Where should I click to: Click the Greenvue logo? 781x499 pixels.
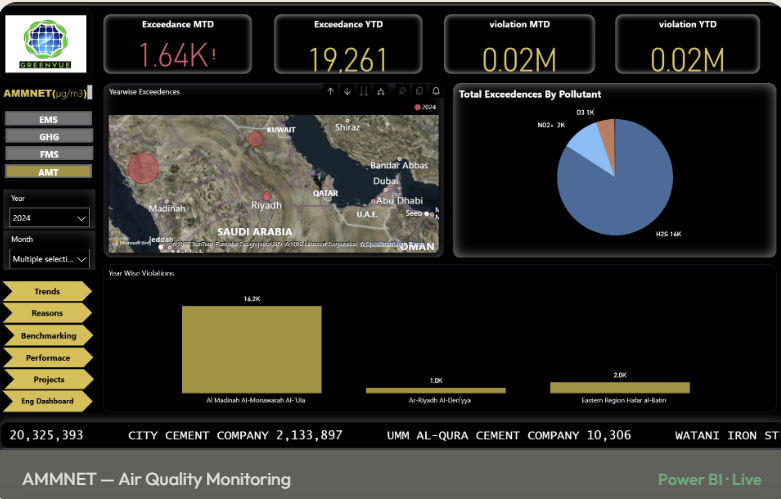(x=45, y=44)
